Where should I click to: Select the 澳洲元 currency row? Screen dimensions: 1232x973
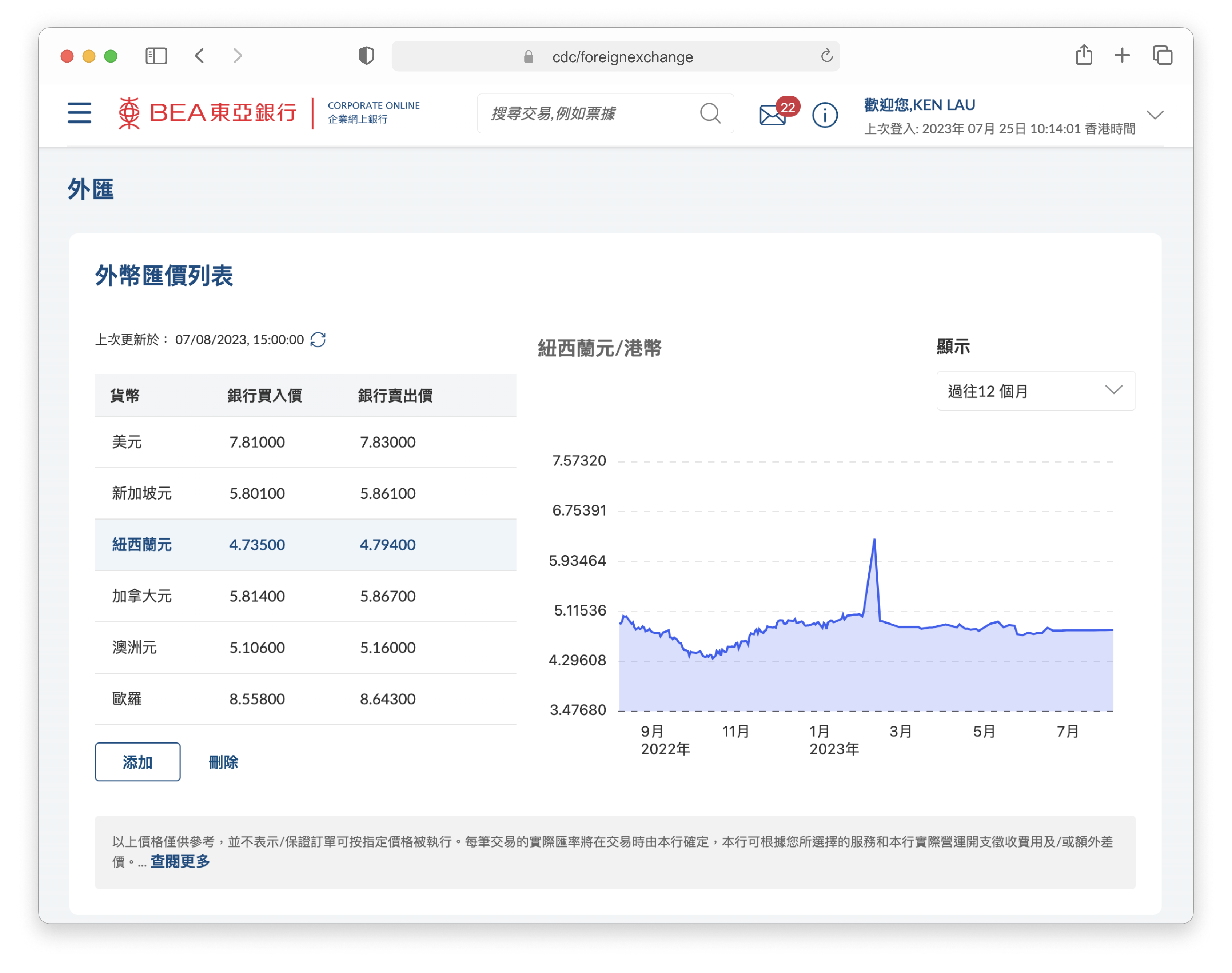(306, 647)
